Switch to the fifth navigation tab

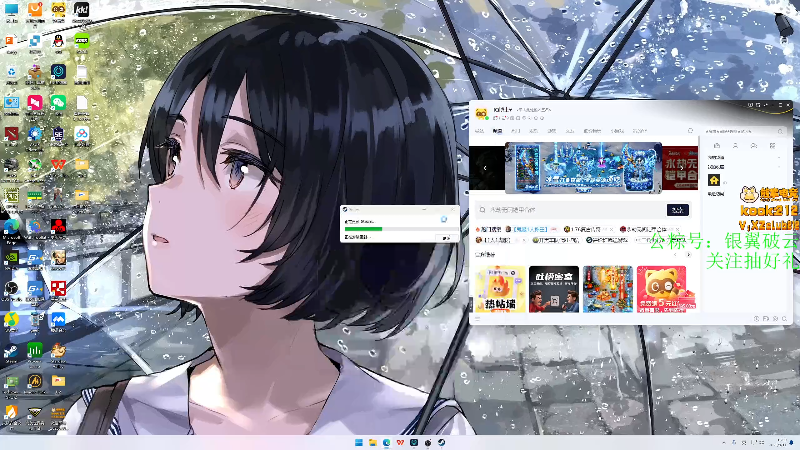(x=552, y=131)
